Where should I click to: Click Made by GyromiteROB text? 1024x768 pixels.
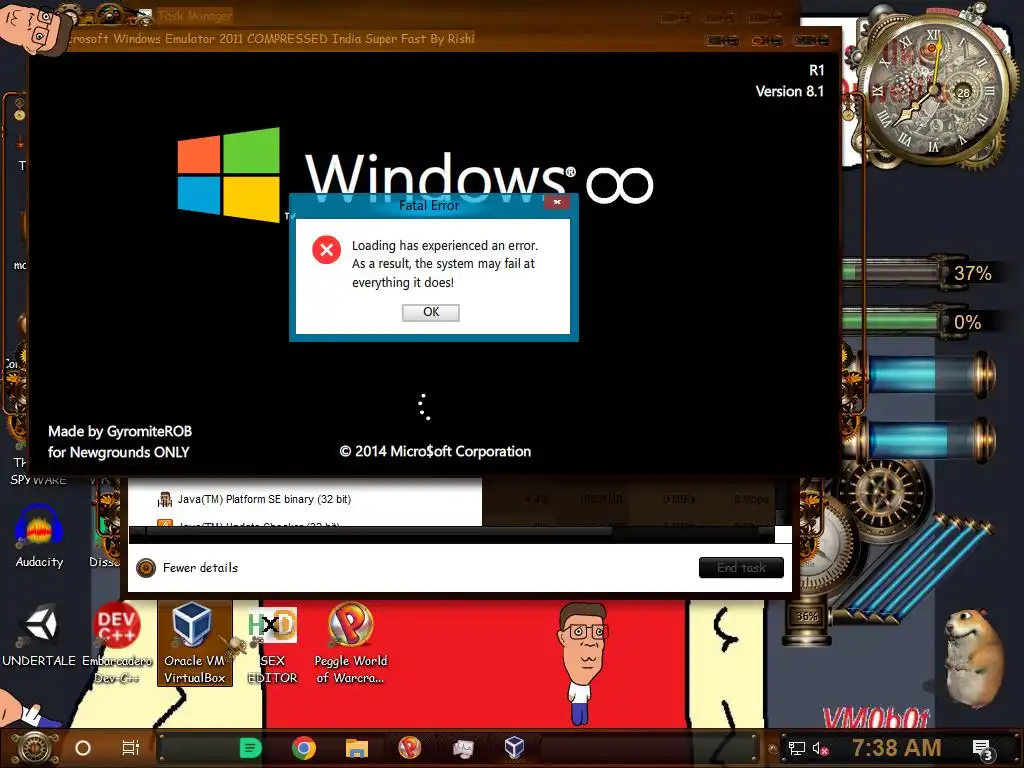pyautogui.click(x=120, y=432)
